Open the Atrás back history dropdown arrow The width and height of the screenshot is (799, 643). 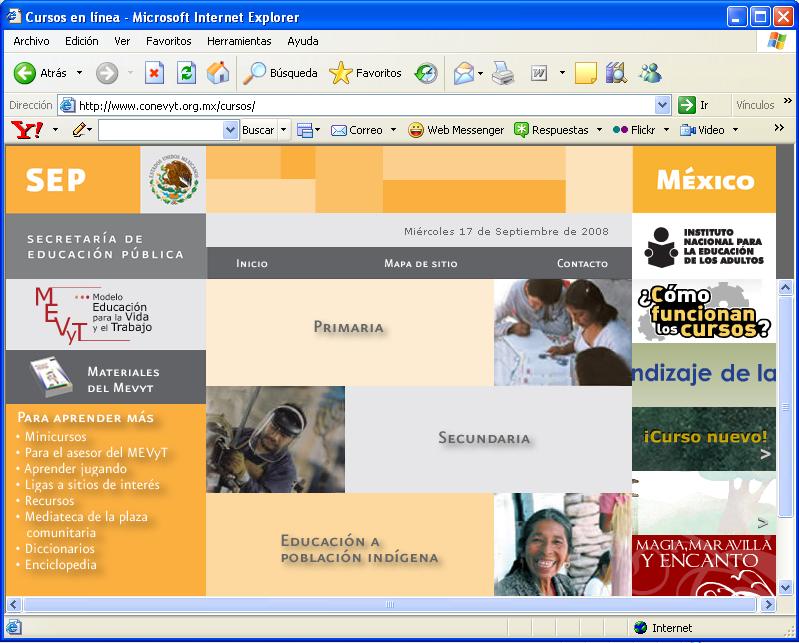(x=80, y=73)
